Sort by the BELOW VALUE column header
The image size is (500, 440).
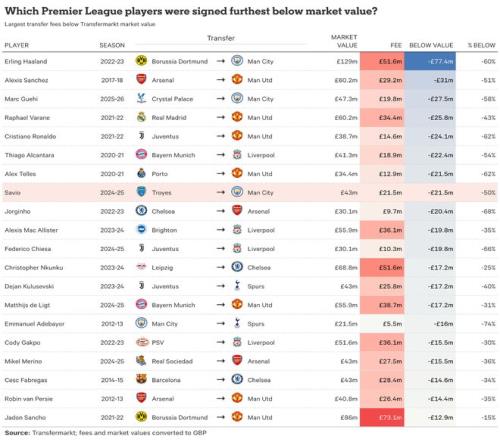coord(431,45)
